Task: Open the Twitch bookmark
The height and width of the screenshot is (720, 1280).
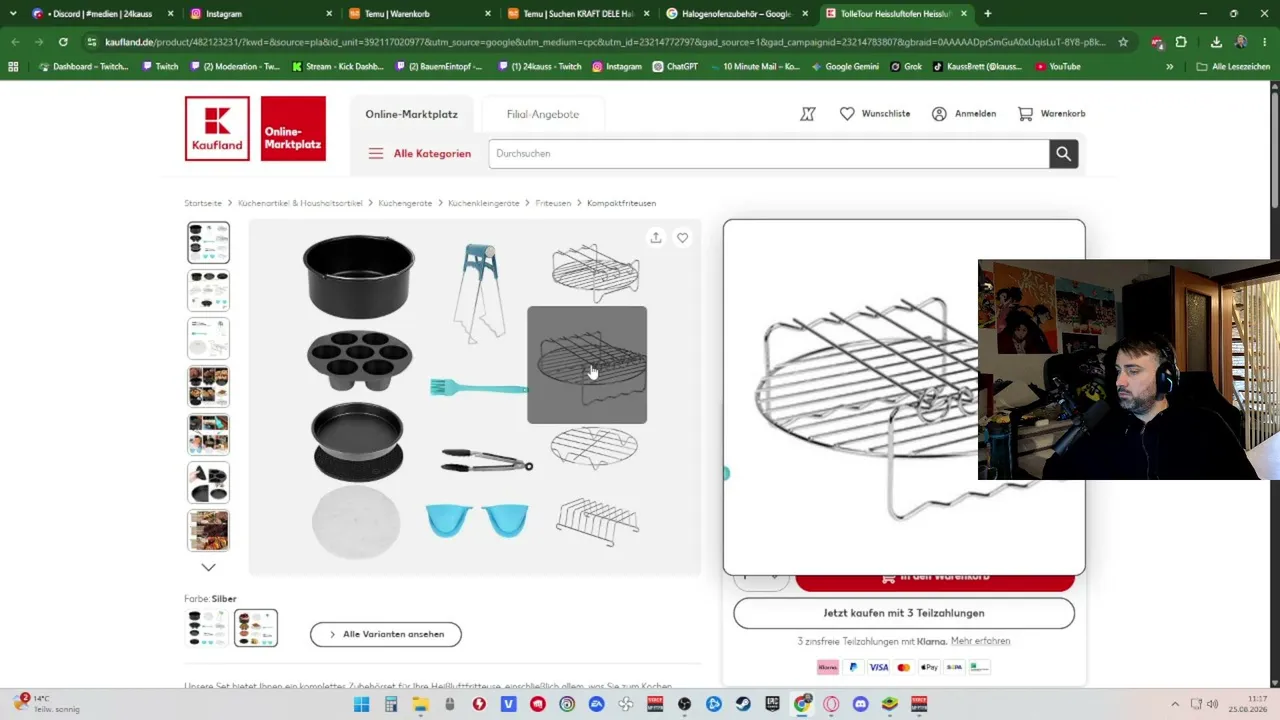Action: pyautogui.click(x=160, y=67)
